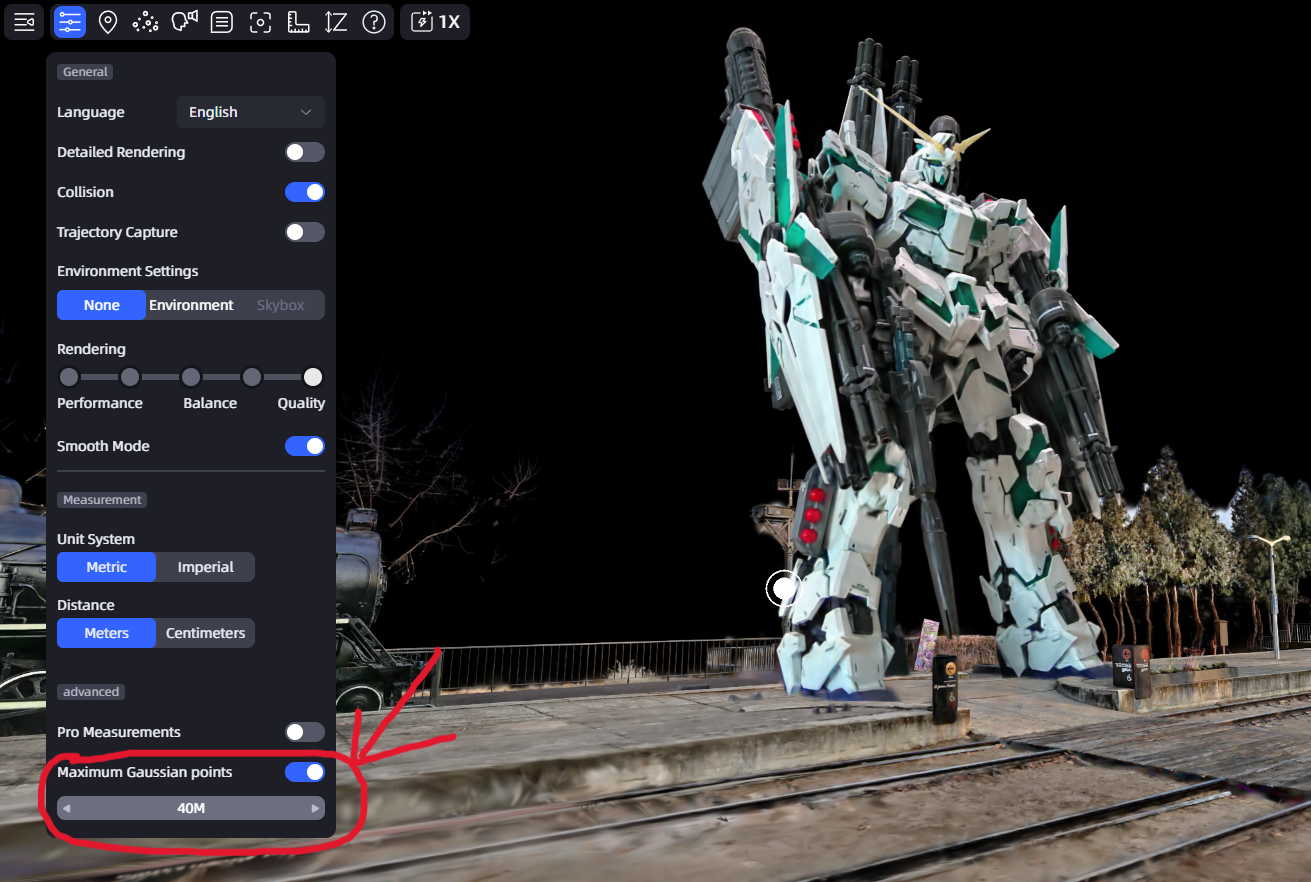Click the settings sliders icon

(69, 21)
